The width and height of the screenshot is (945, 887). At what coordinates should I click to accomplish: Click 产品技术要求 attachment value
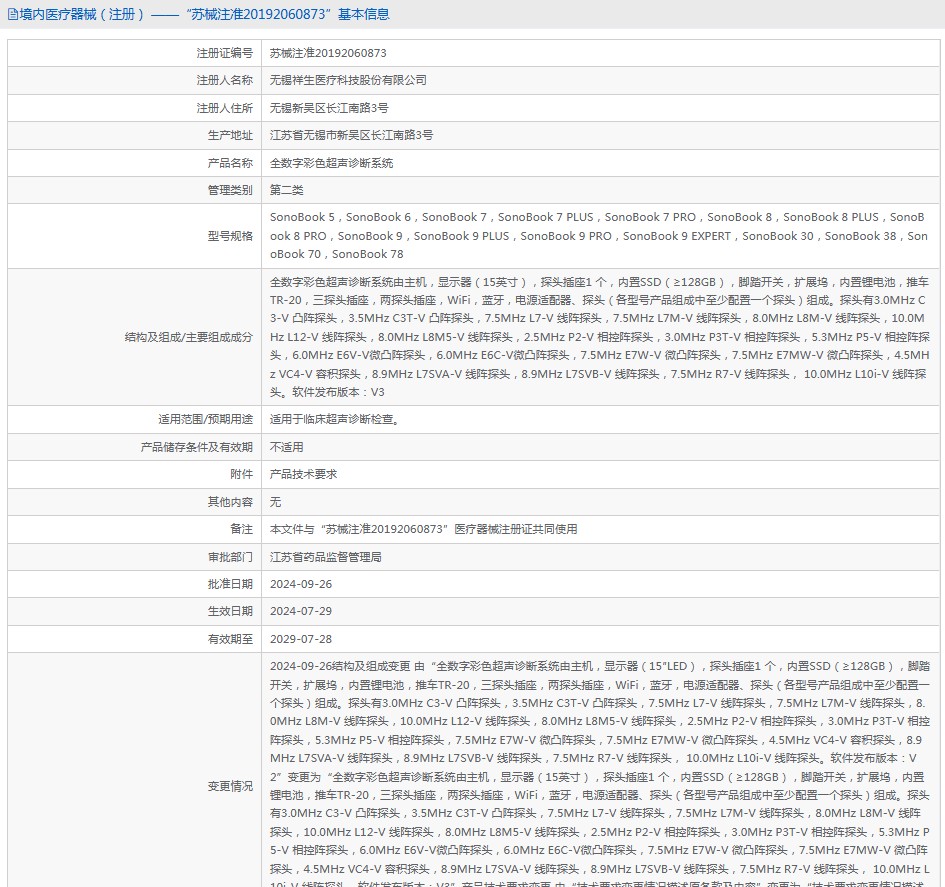(303, 474)
